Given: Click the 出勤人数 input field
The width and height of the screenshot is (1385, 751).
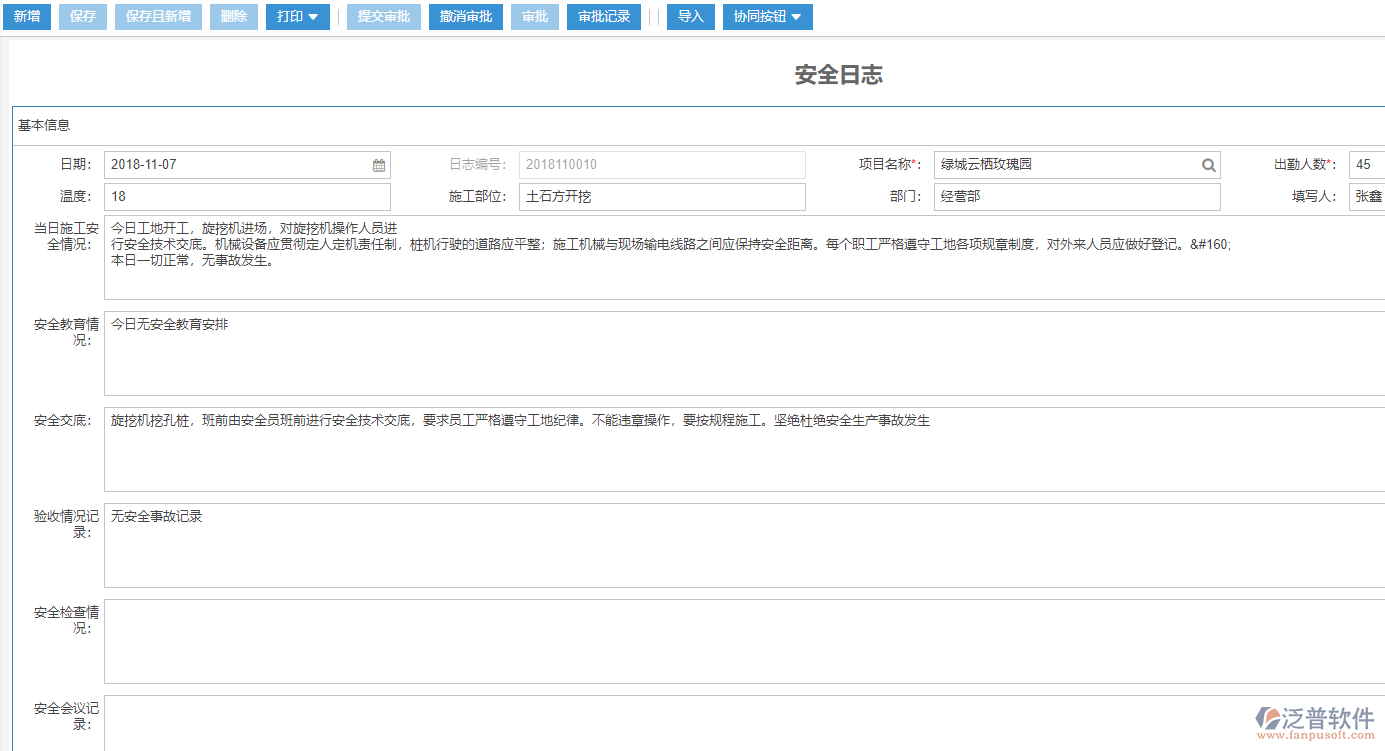Looking at the screenshot, I should pos(1366,165).
